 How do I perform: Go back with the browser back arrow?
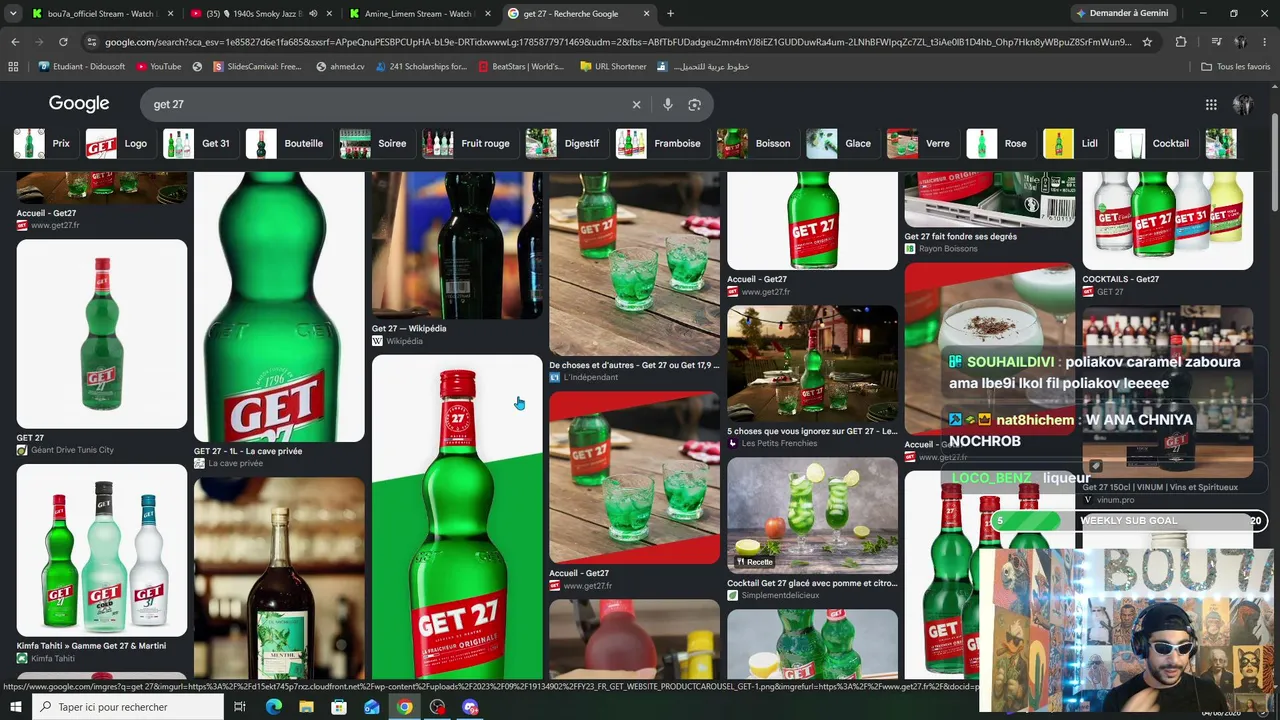tap(15, 42)
